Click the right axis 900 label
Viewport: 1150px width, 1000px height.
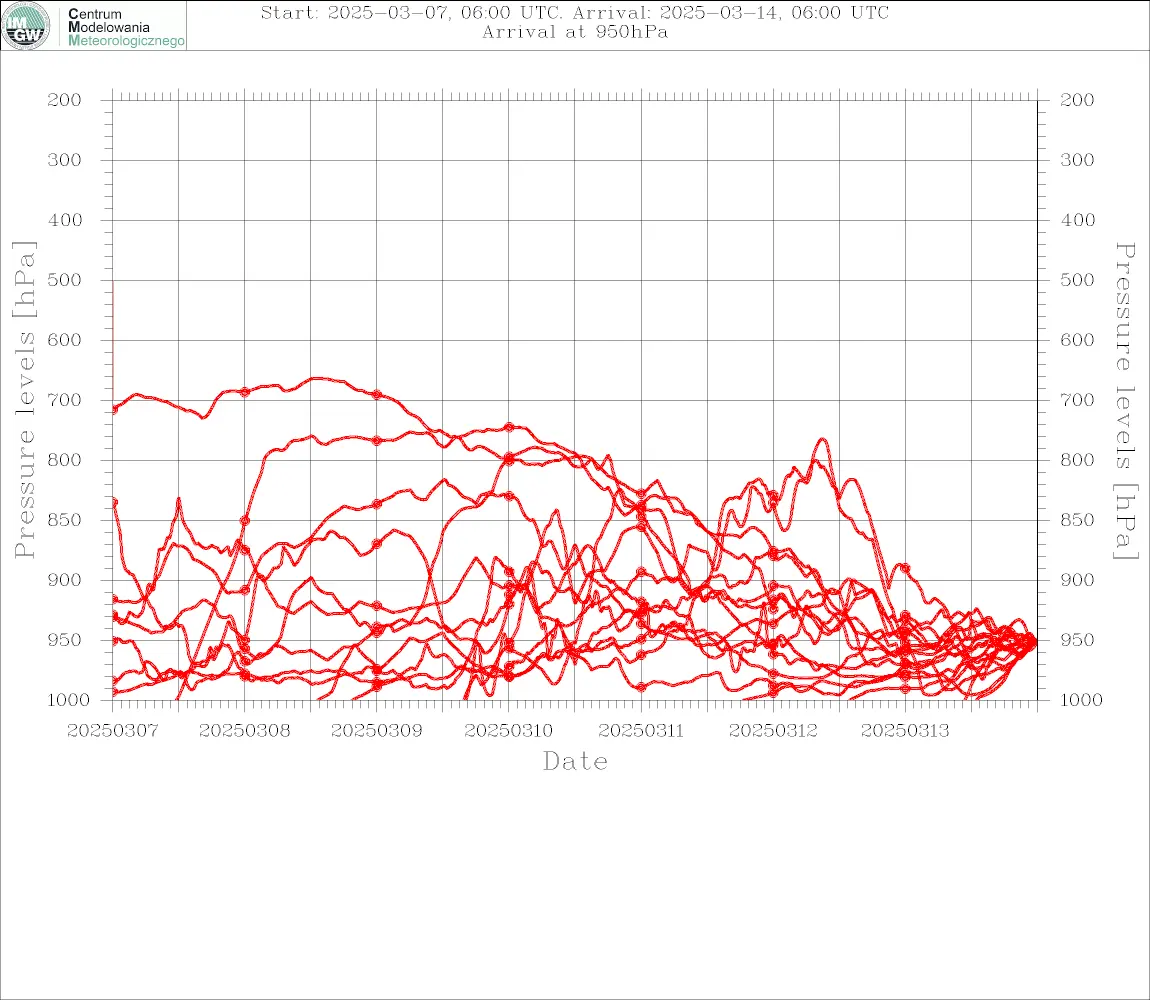(1077, 580)
